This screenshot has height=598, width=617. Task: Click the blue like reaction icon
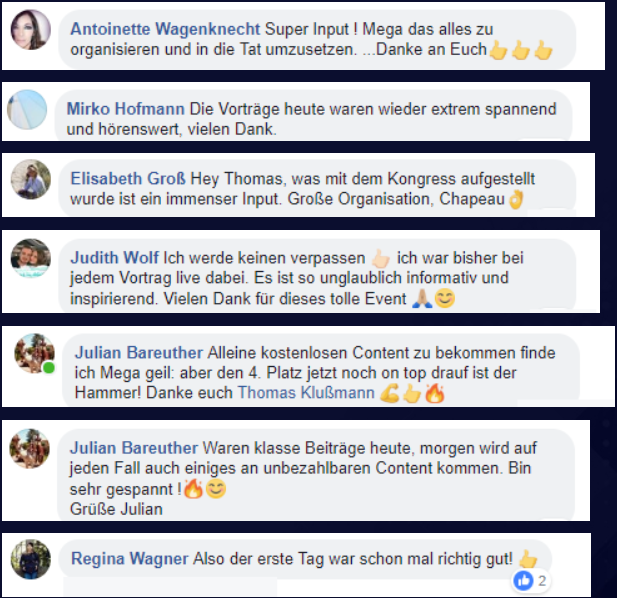click(x=523, y=581)
